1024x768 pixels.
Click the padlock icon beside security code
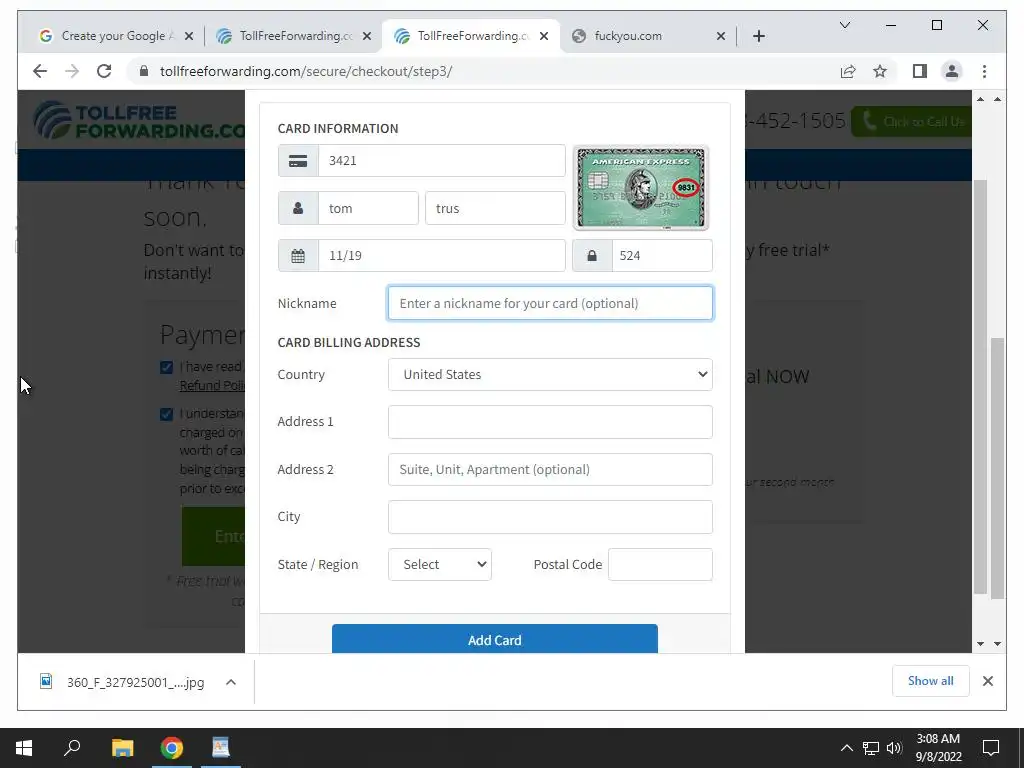(x=592, y=255)
